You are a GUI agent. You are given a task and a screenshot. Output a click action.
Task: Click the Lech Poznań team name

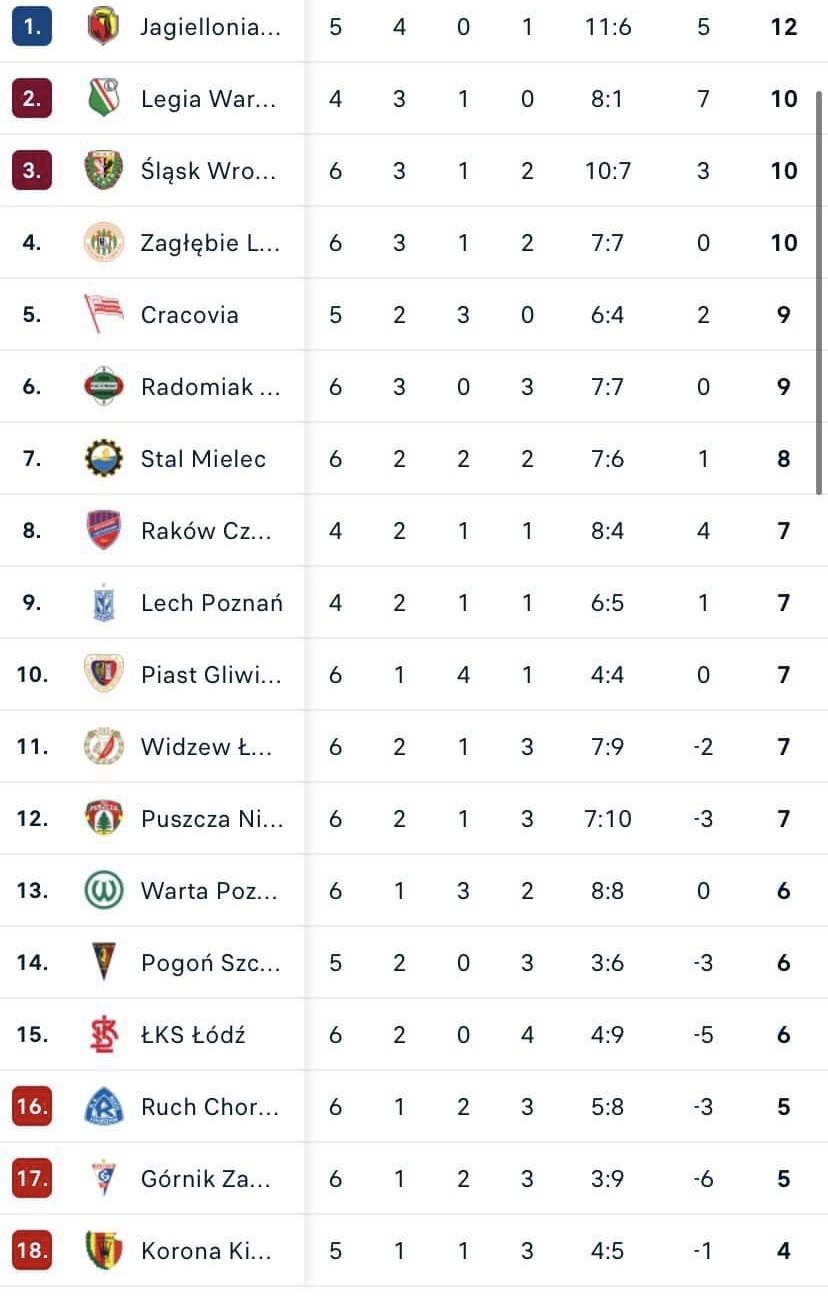[211, 602]
